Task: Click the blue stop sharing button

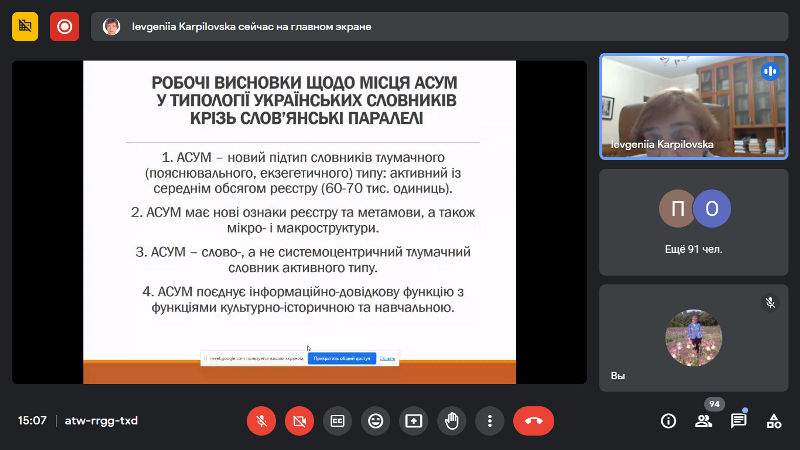Action: coord(341,358)
